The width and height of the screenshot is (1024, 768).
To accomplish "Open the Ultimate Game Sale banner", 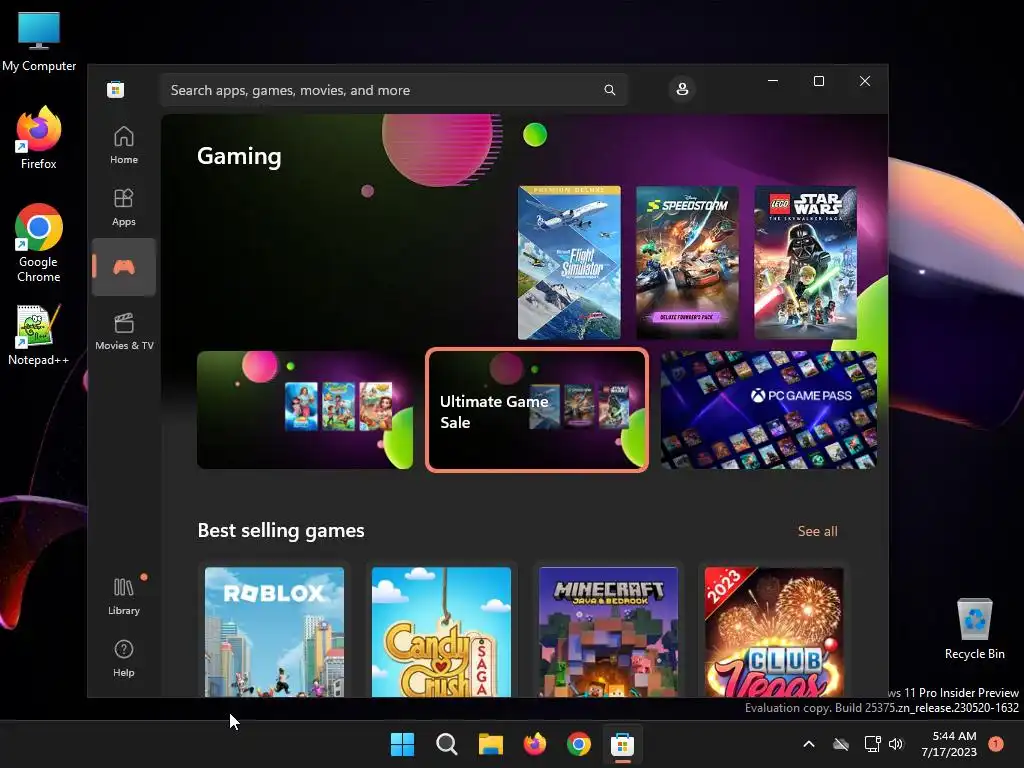I will (x=537, y=409).
